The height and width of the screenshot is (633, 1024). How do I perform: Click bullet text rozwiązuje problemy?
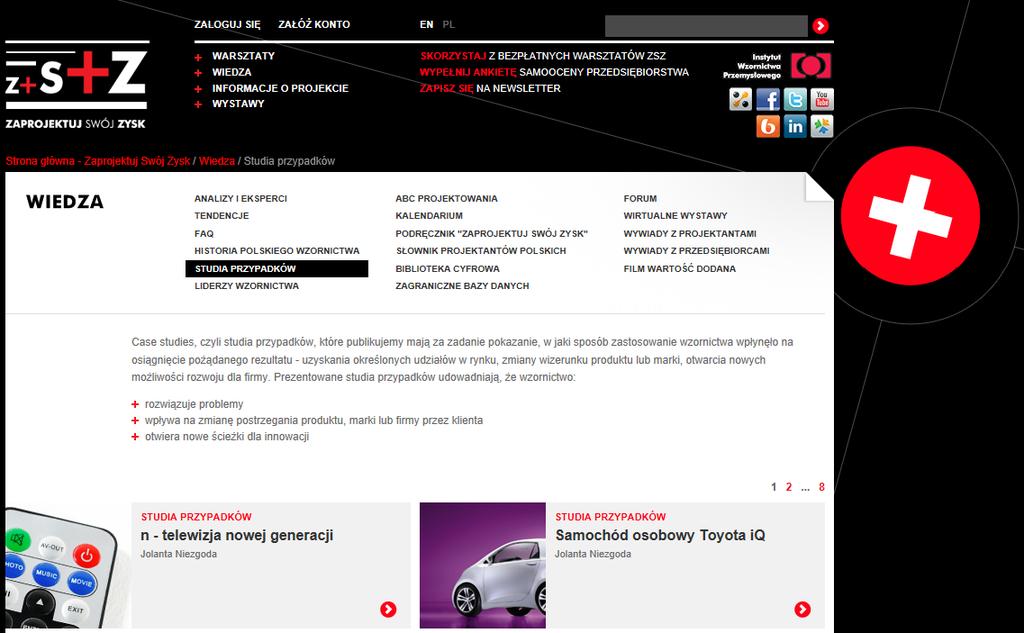194,404
